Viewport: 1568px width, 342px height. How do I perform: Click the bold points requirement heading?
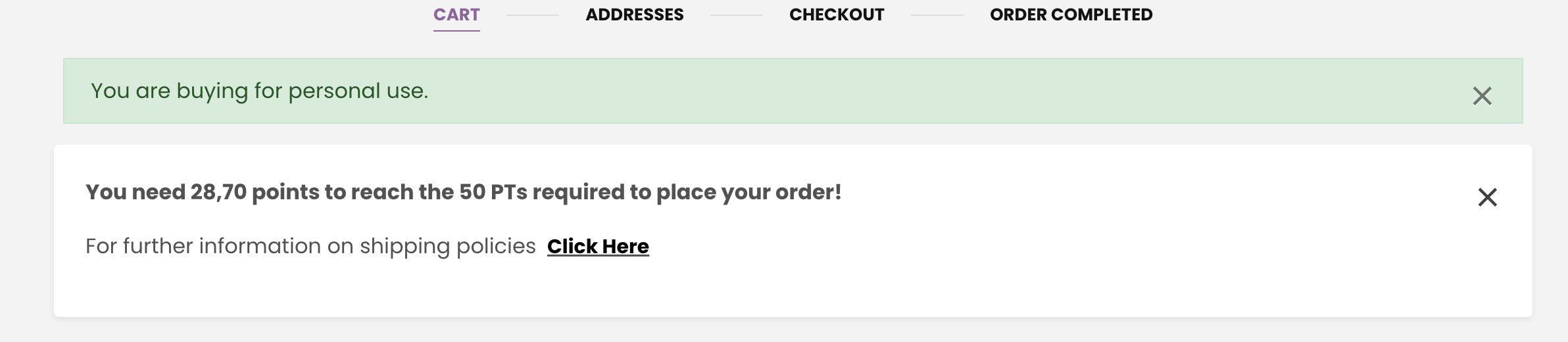point(463,192)
